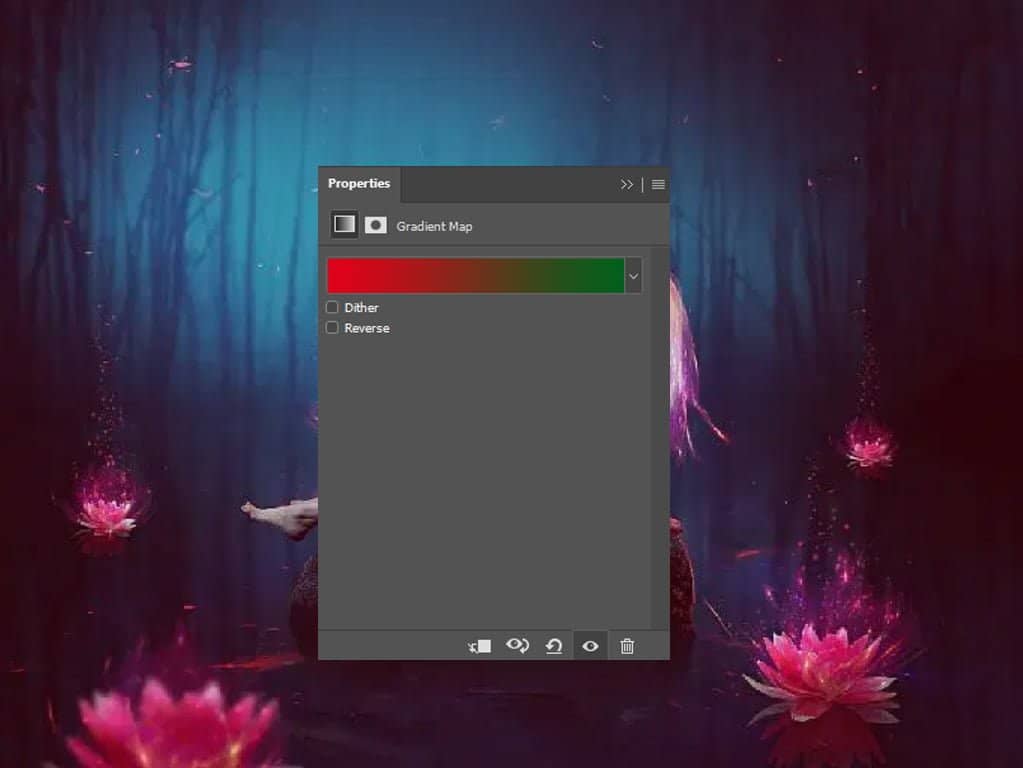Select the Gradient Map adjustment thumbnail icon

(344, 223)
